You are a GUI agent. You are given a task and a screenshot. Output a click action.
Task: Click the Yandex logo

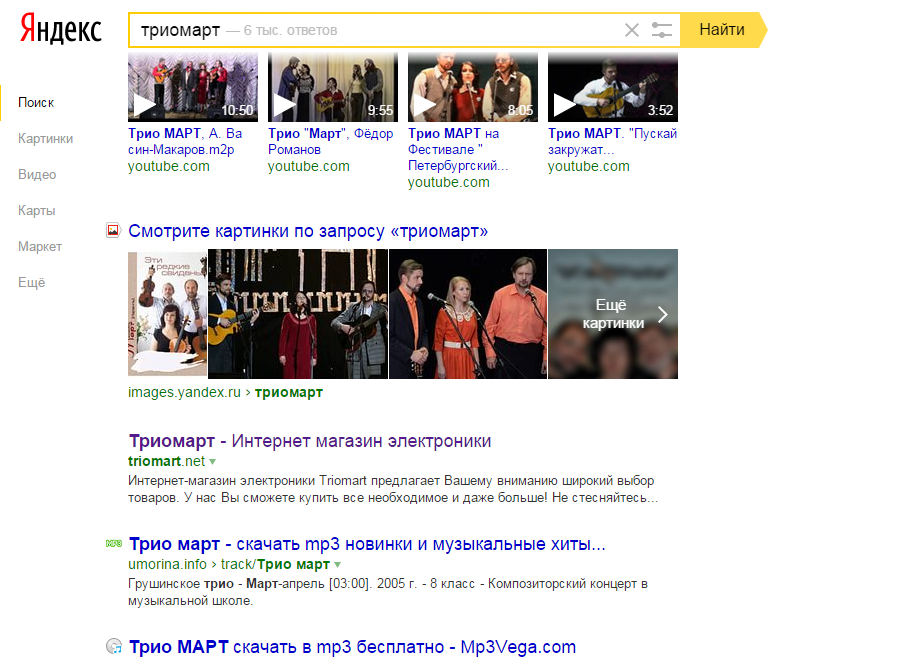(61, 29)
